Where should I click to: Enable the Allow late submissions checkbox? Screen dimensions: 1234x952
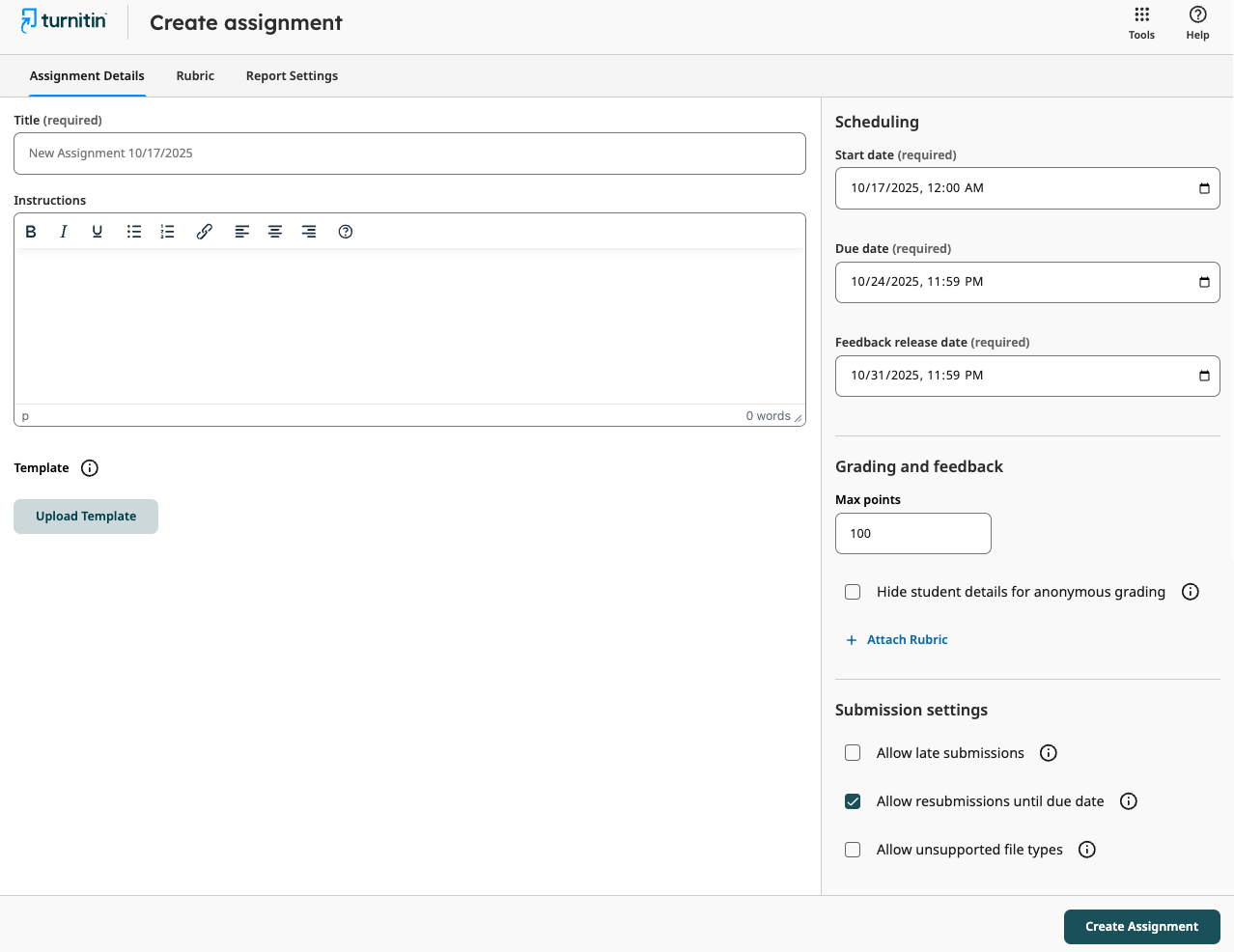coord(853,752)
